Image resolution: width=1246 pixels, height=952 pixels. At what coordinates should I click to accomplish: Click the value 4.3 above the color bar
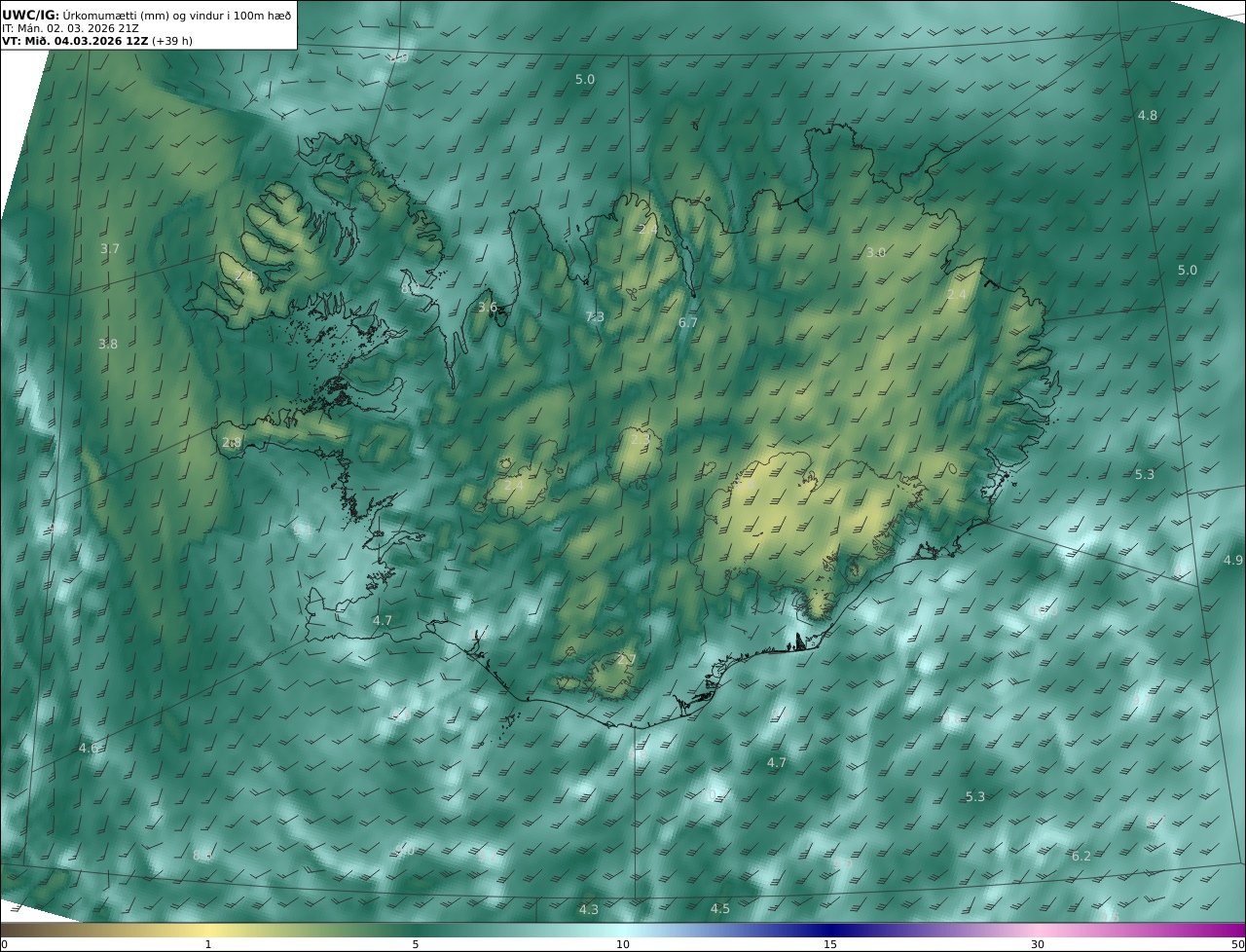[x=589, y=910]
